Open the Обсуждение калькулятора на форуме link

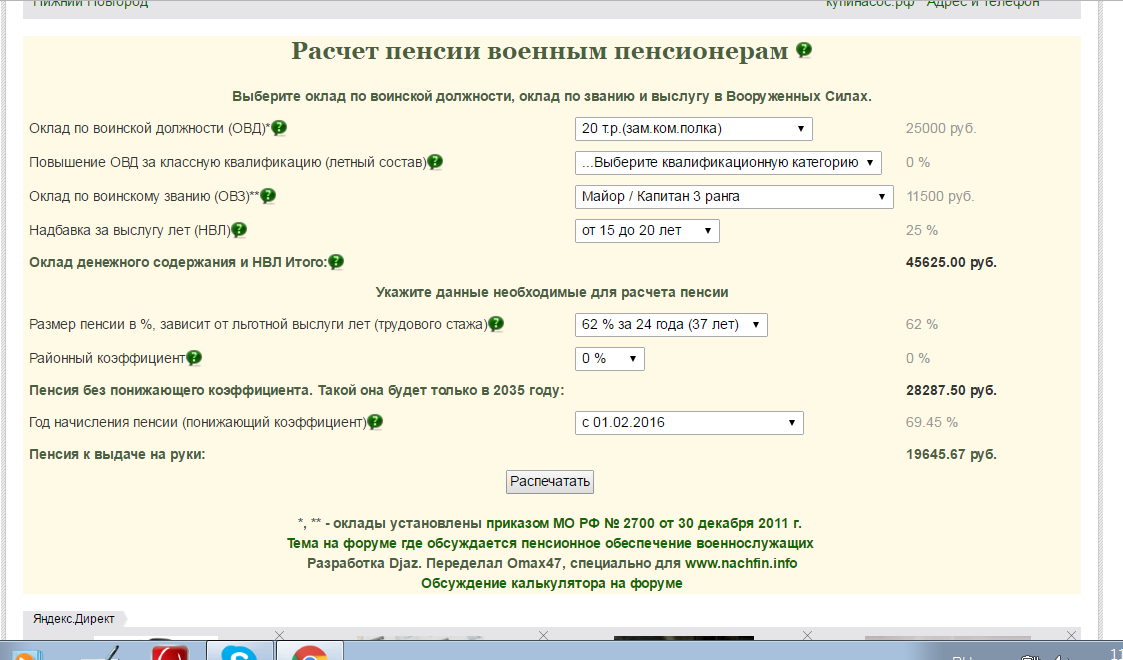click(x=553, y=583)
